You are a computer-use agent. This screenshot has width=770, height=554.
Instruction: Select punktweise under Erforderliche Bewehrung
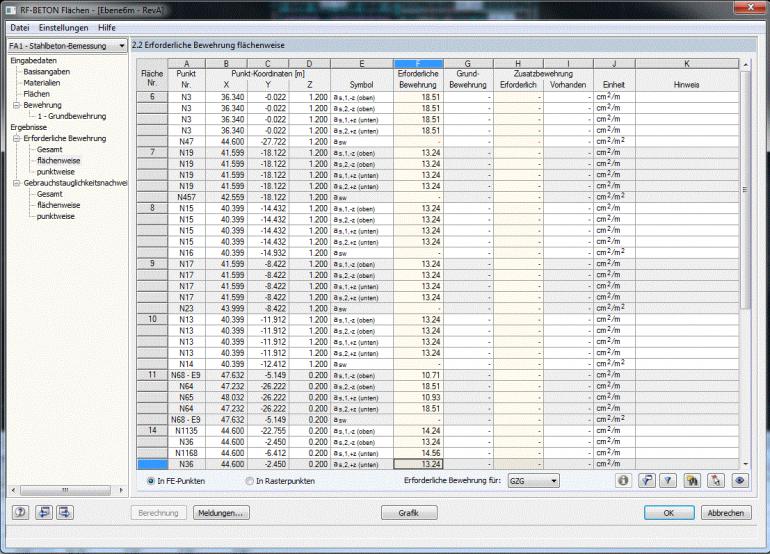pos(55,172)
